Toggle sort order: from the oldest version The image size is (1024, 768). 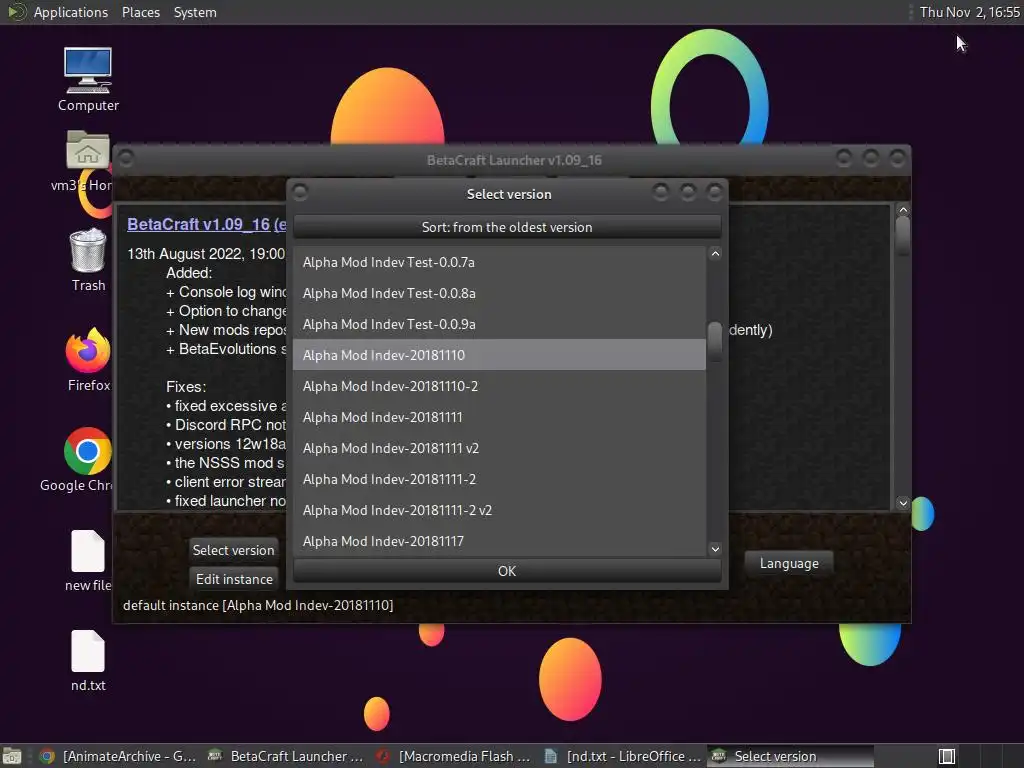tap(507, 227)
